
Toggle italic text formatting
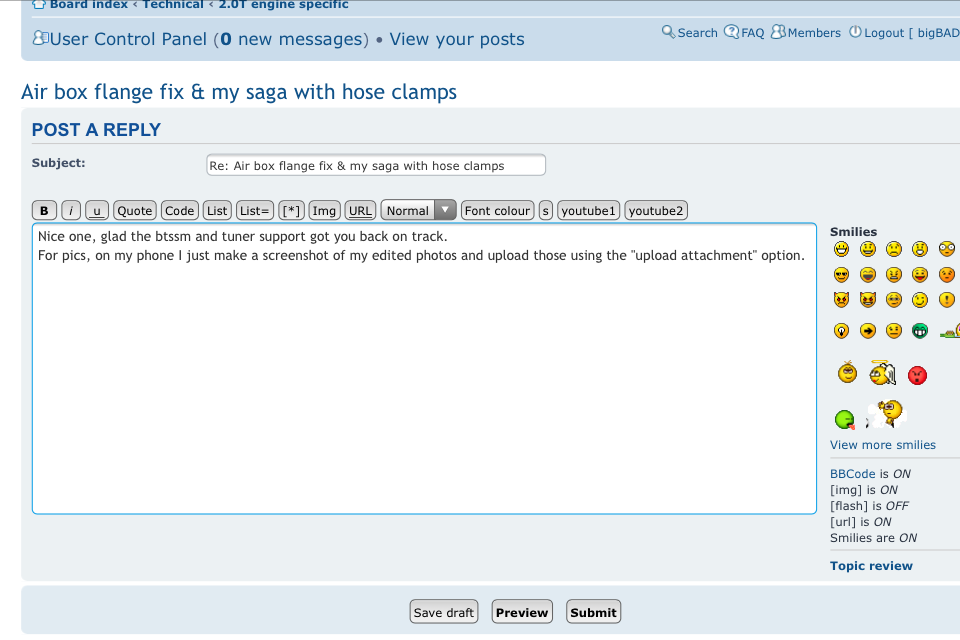(x=71, y=210)
